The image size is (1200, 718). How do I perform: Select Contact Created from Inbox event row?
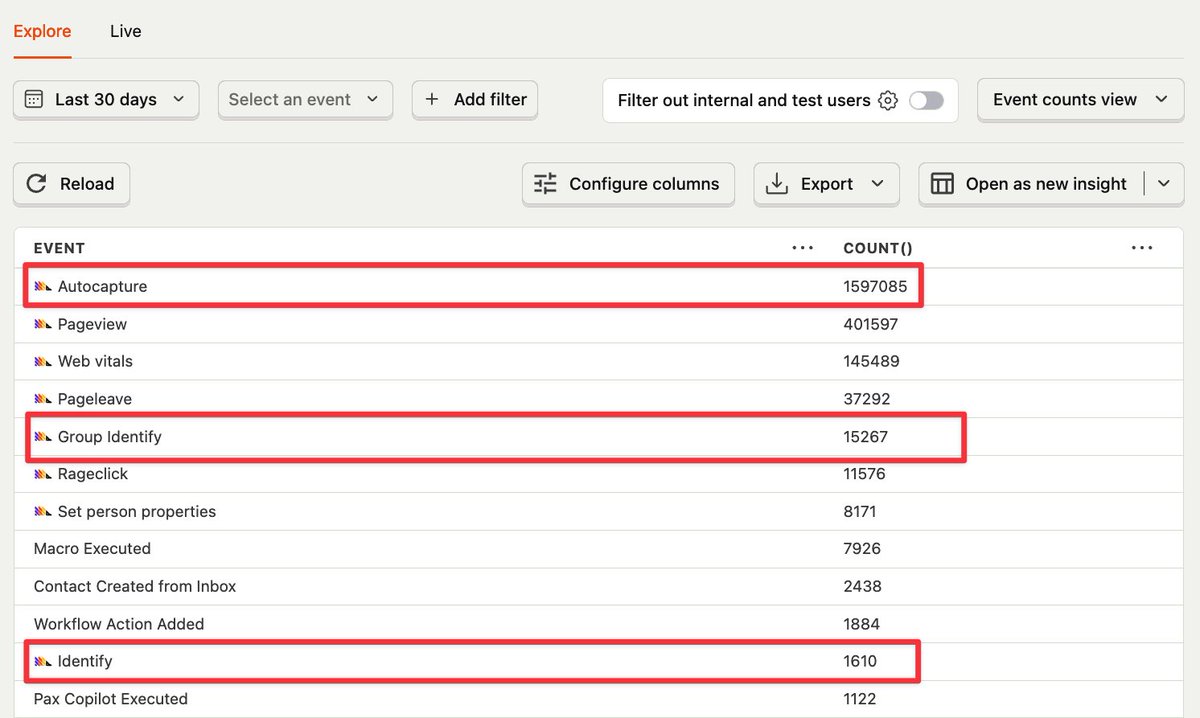click(x=600, y=586)
